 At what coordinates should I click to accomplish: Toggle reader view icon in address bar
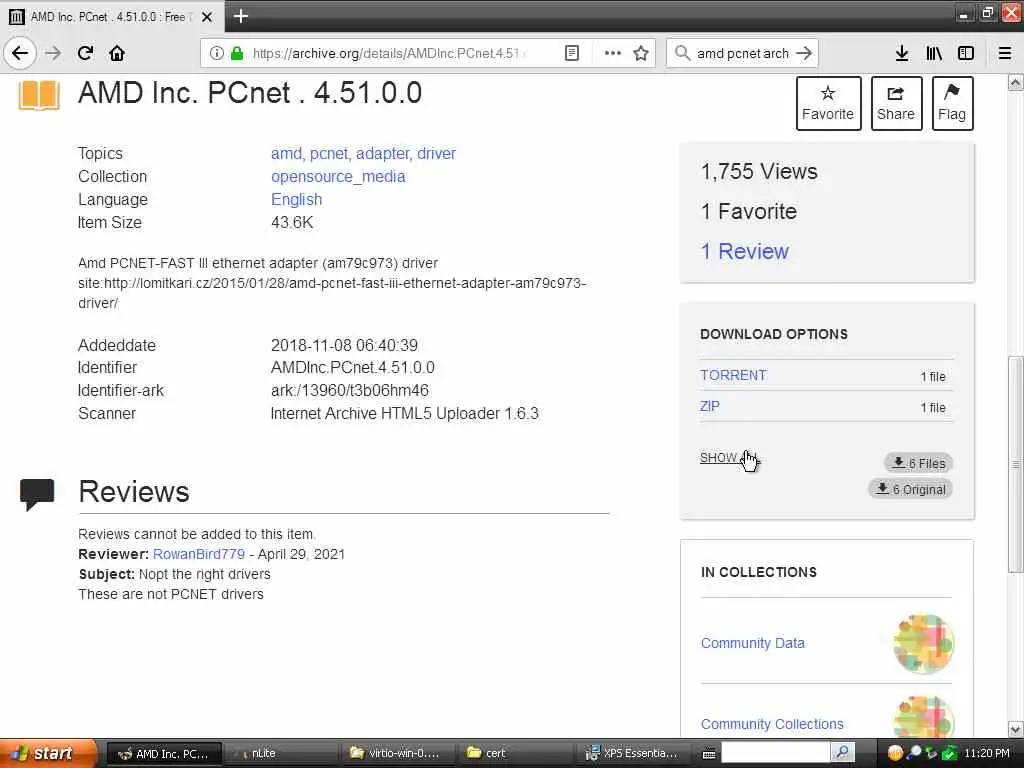tap(571, 54)
